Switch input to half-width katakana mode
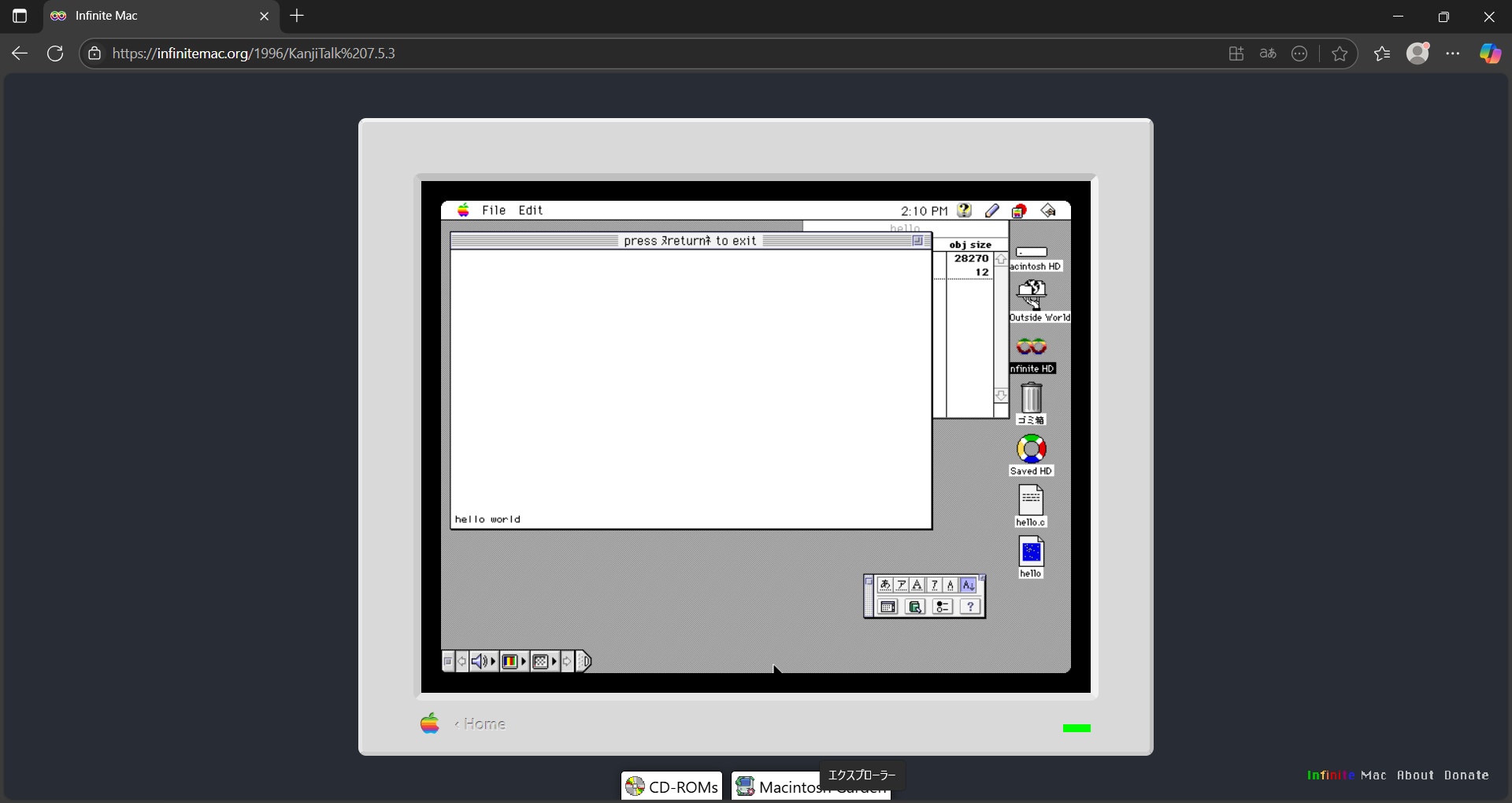The image size is (1512, 803). click(x=935, y=585)
